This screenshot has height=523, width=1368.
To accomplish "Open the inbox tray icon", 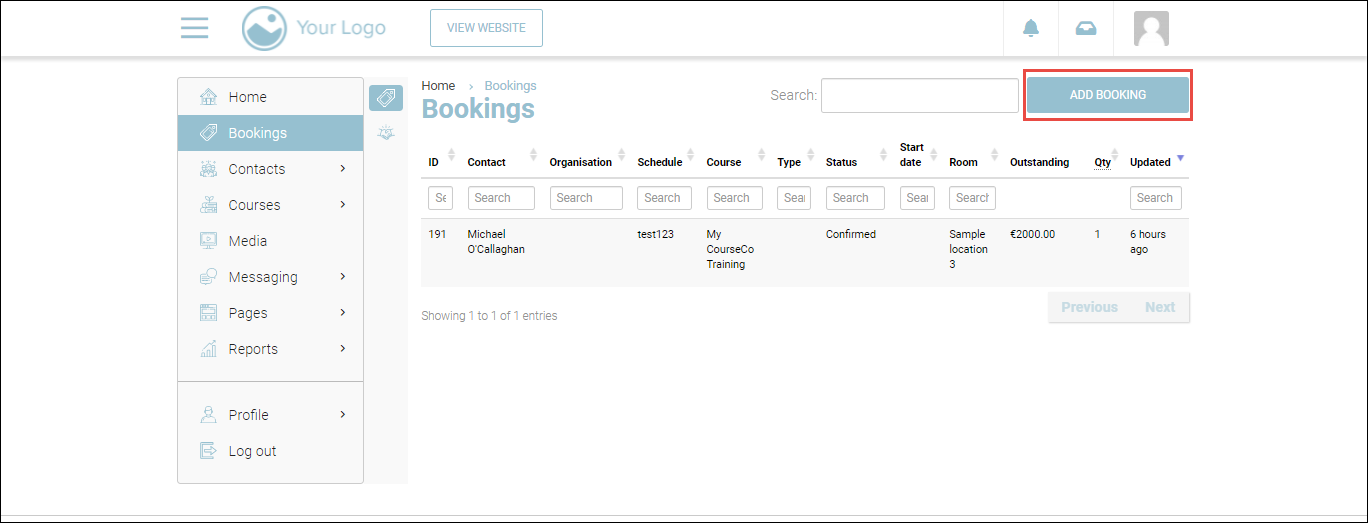I will (x=1085, y=28).
